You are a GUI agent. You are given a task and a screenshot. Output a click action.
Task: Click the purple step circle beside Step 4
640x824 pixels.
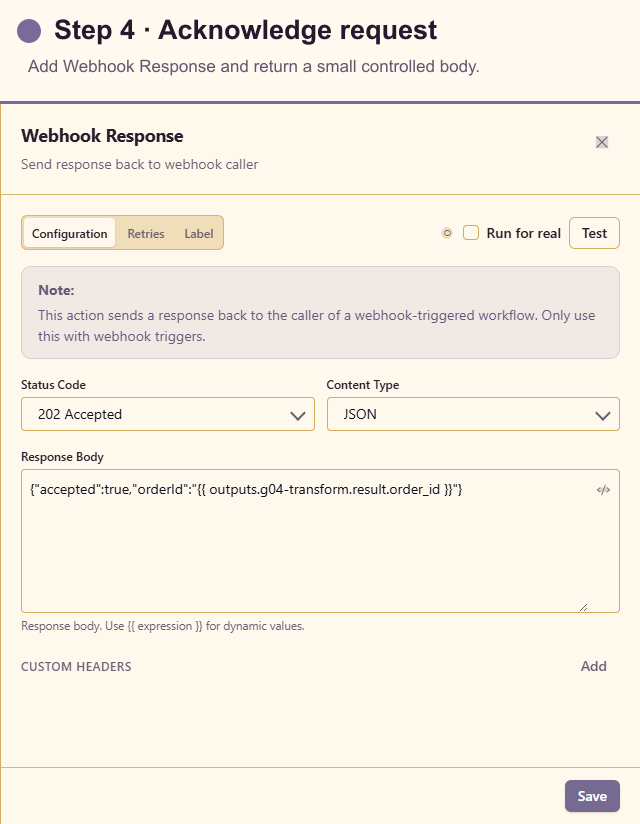[29, 30]
